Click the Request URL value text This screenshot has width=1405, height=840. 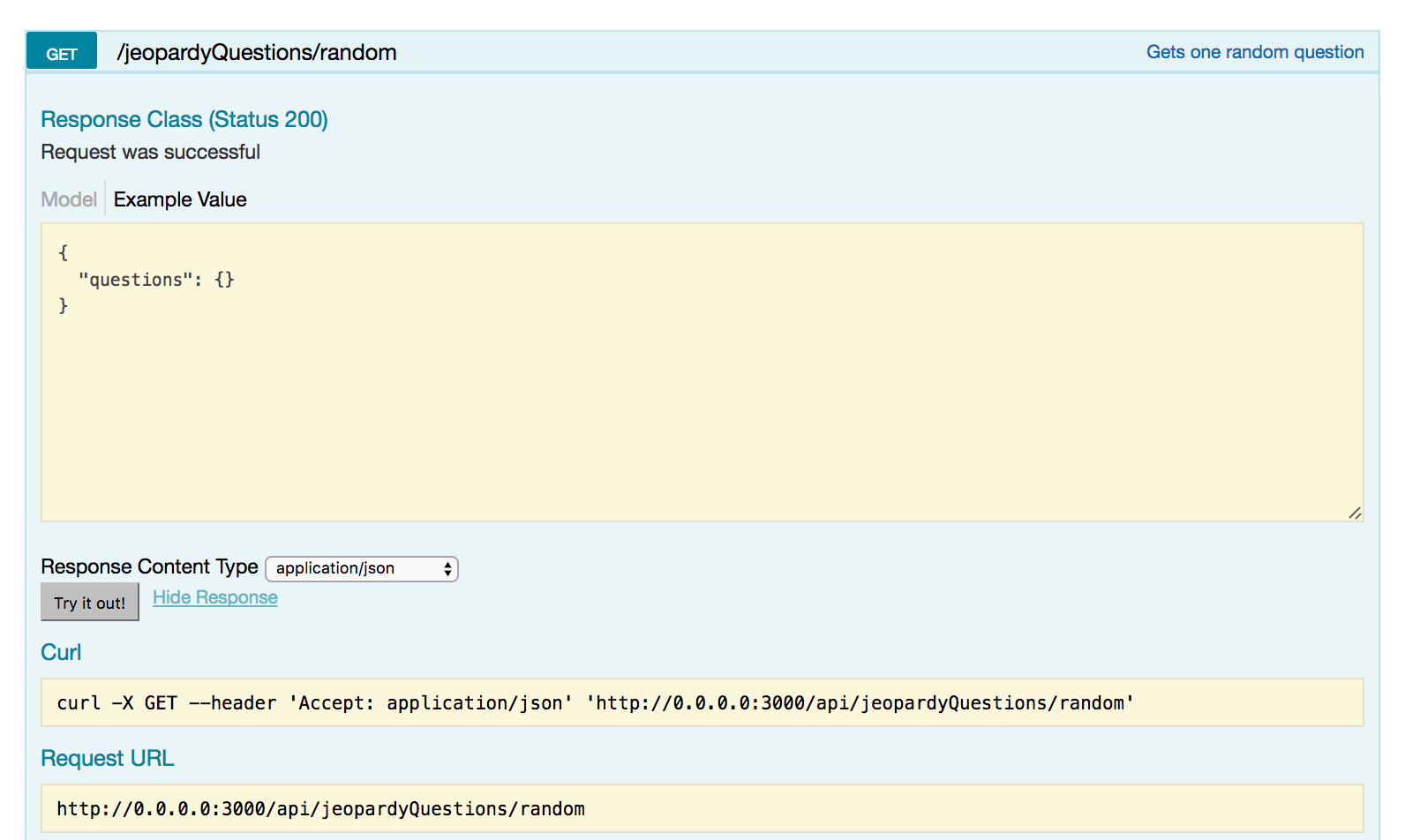[x=321, y=808]
